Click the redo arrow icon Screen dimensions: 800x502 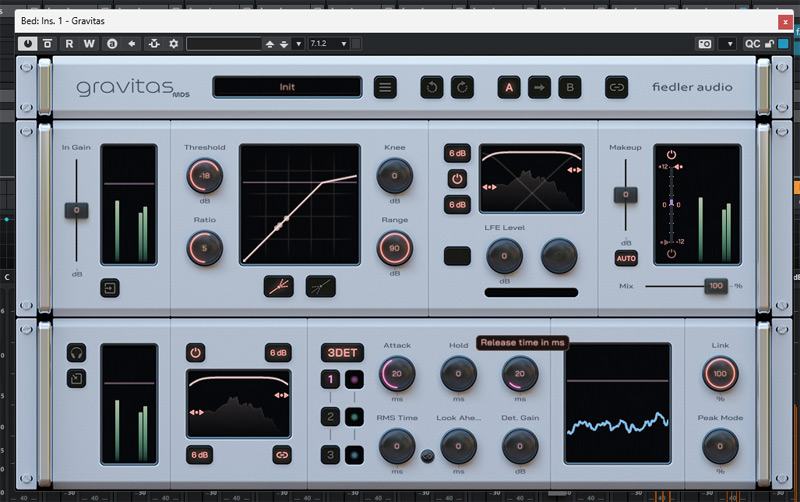click(x=462, y=88)
